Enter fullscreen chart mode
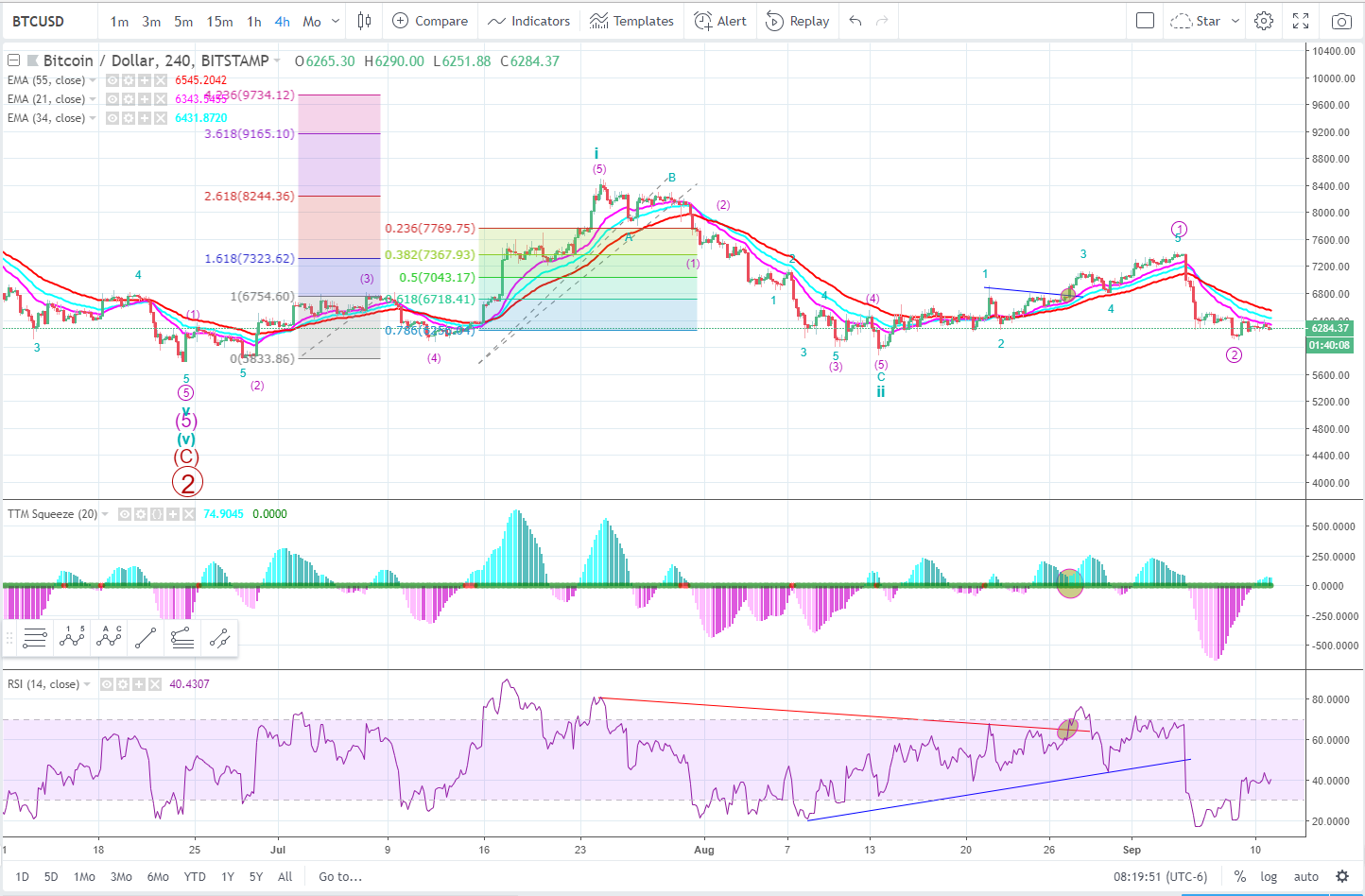 [x=1301, y=21]
